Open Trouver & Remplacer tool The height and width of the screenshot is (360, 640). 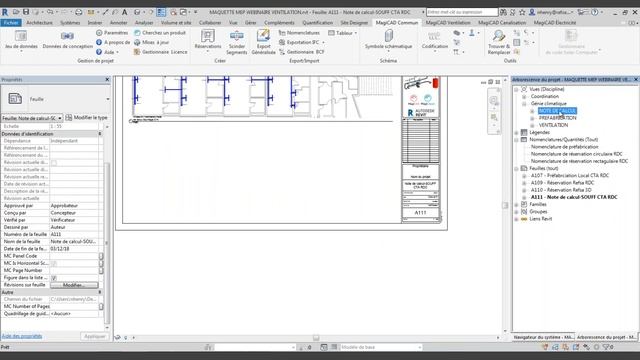499,42
